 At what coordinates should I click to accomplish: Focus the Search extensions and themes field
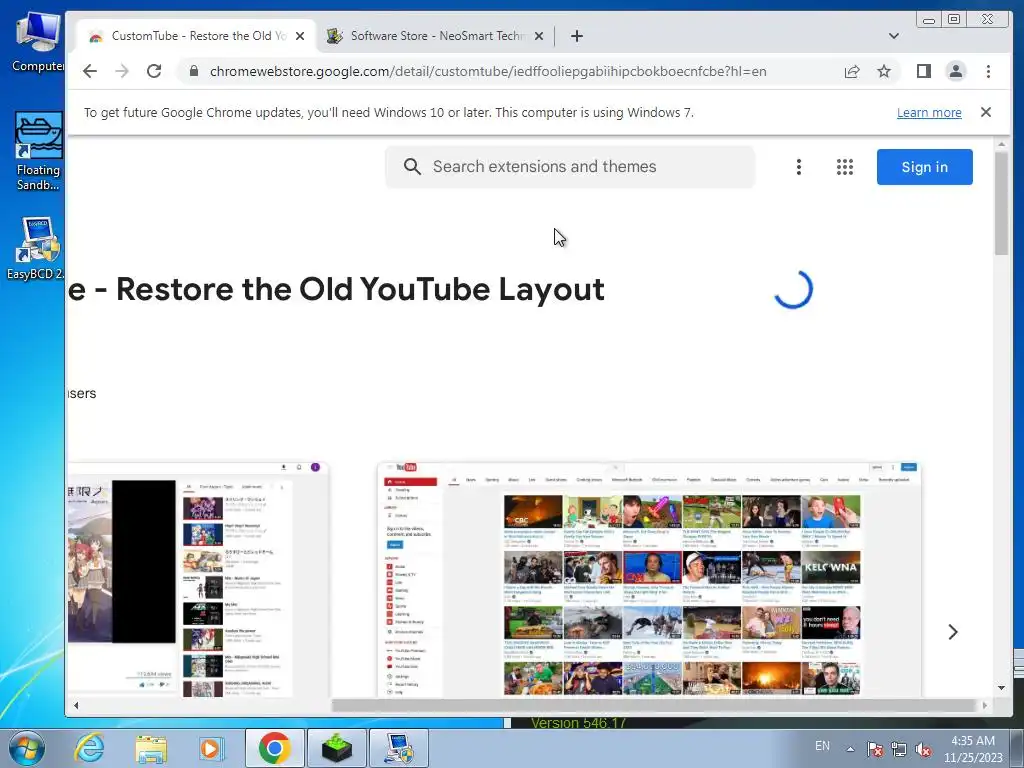[569, 167]
